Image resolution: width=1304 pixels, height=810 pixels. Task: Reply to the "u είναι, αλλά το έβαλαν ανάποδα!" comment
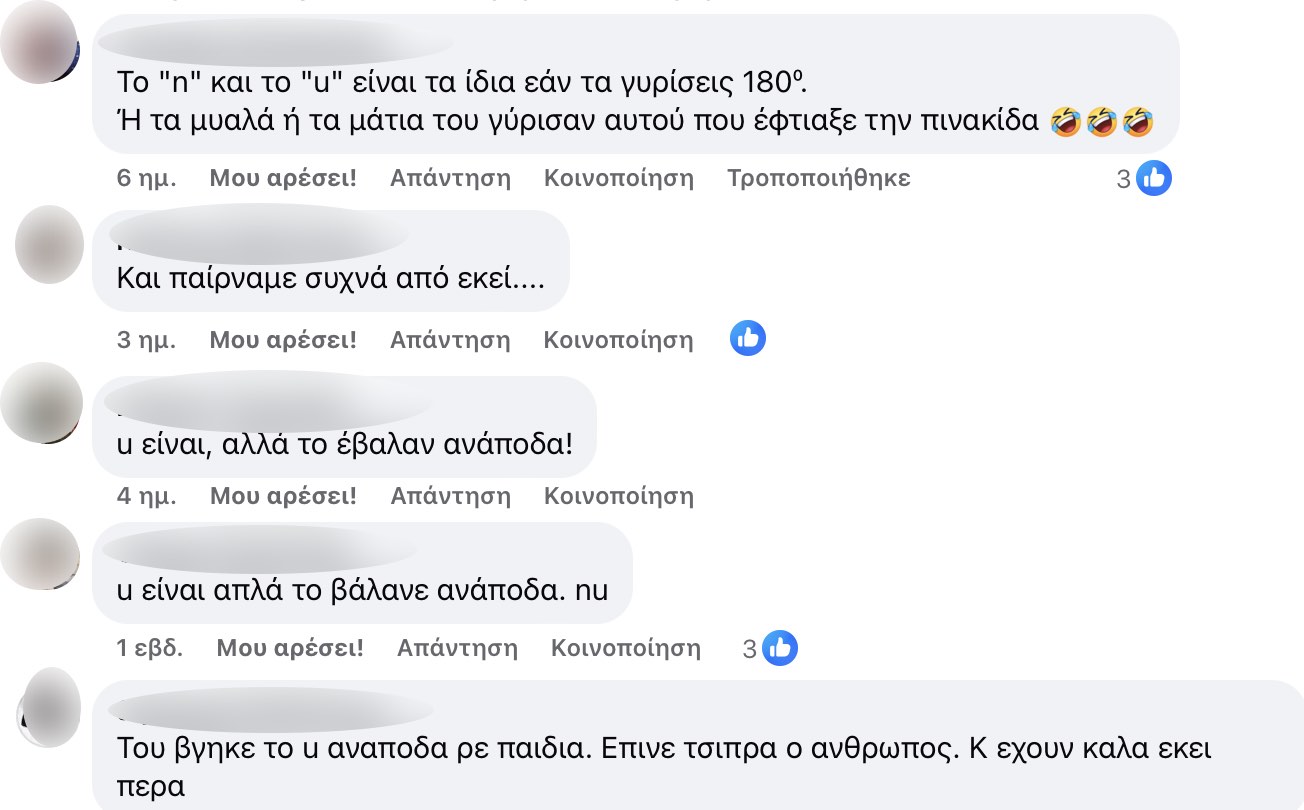point(450,496)
